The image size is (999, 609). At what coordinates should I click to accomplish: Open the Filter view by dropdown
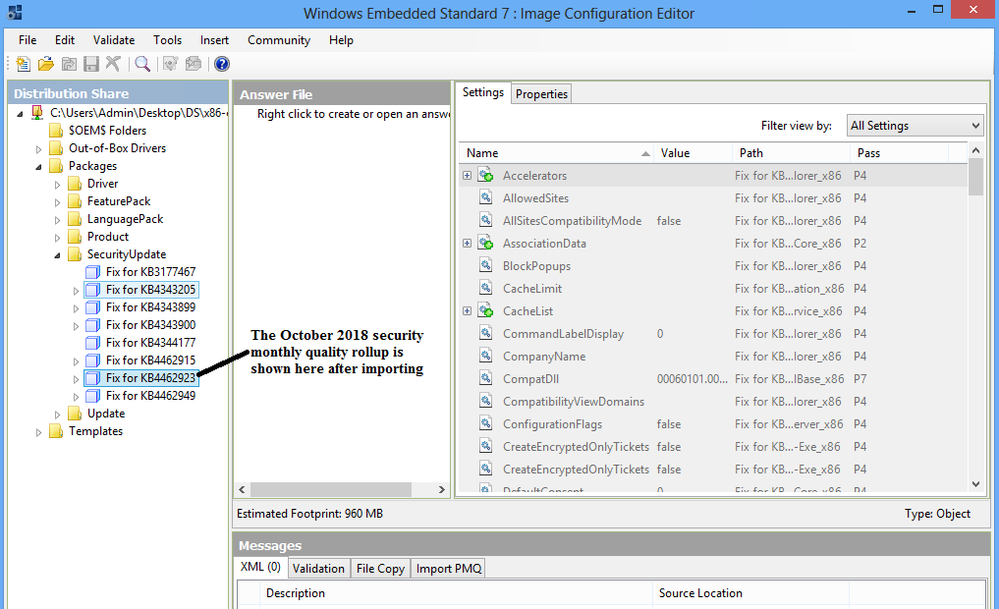click(915, 125)
